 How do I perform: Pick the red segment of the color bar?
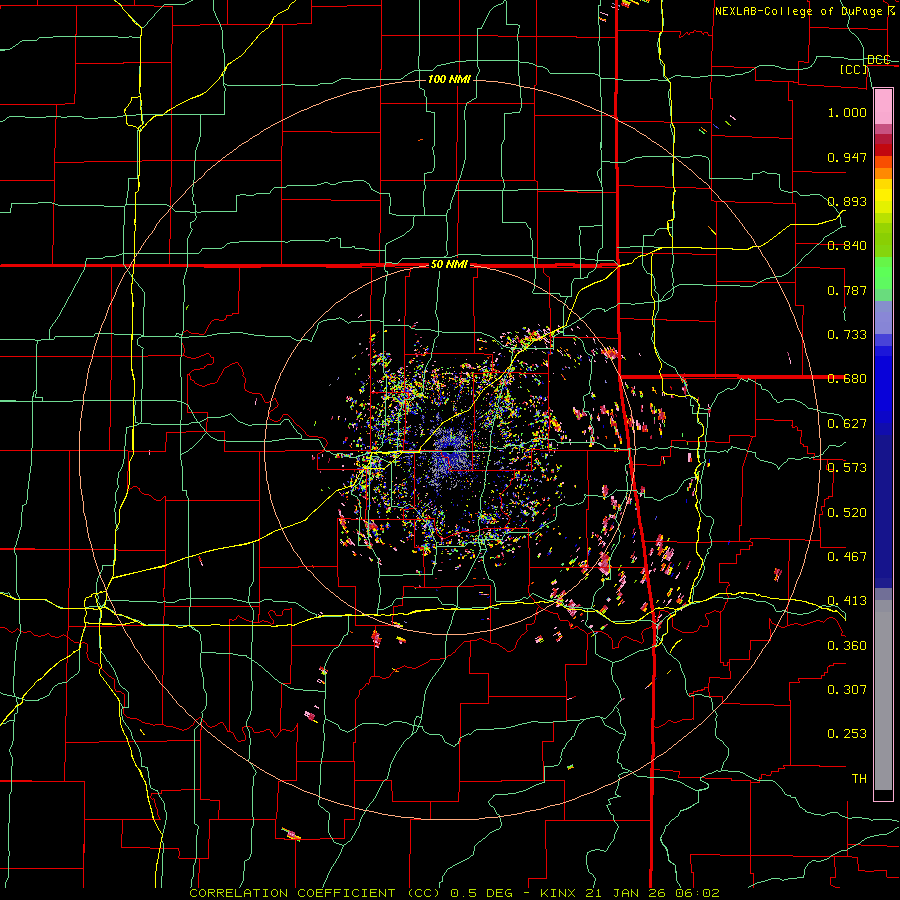pyautogui.click(x=883, y=149)
